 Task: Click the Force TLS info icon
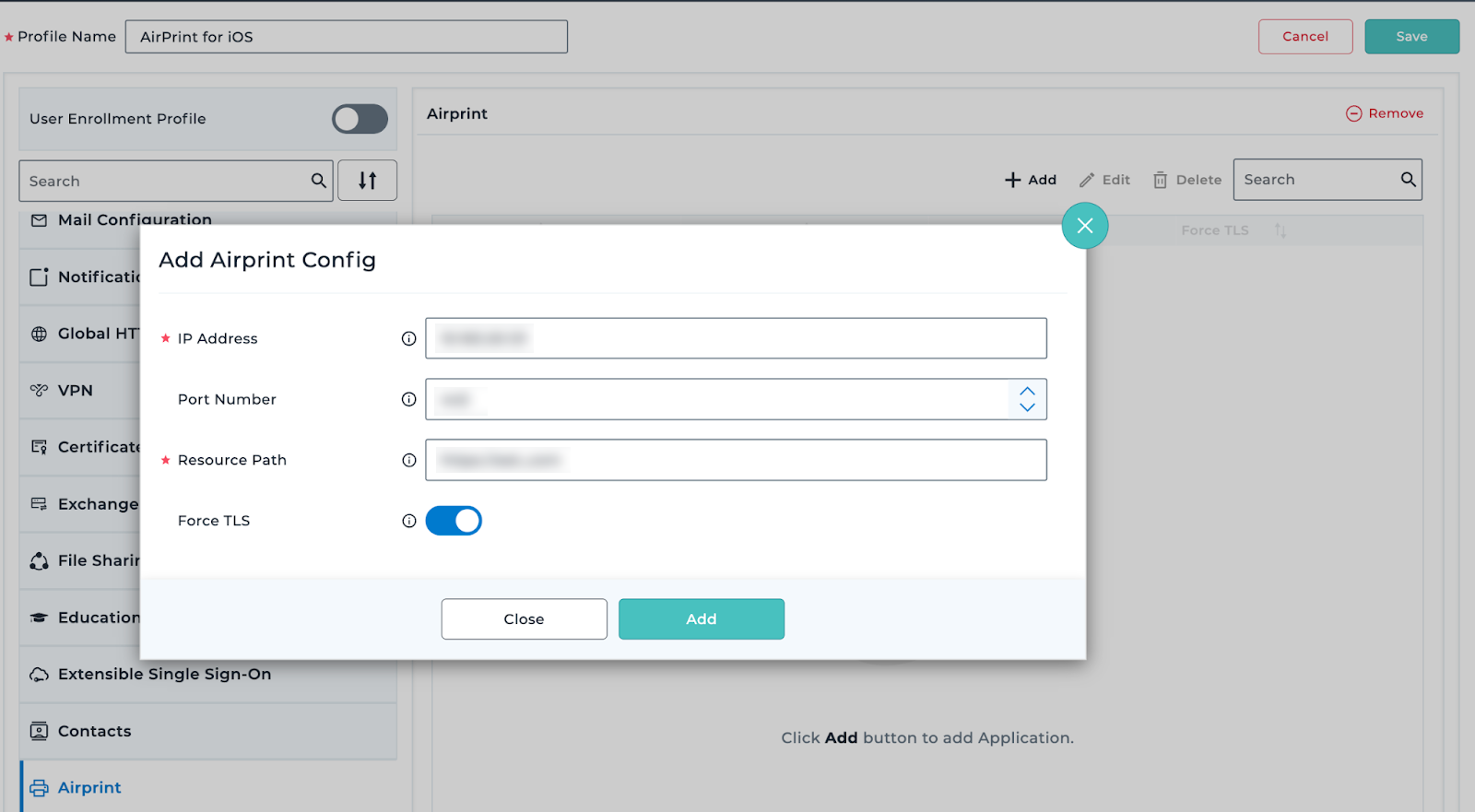point(409,521)
